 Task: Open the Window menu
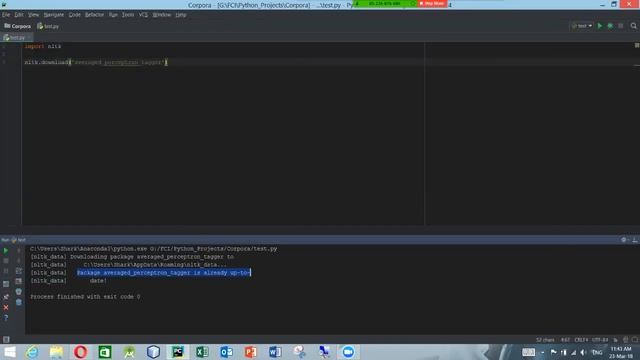pos(162,15)
